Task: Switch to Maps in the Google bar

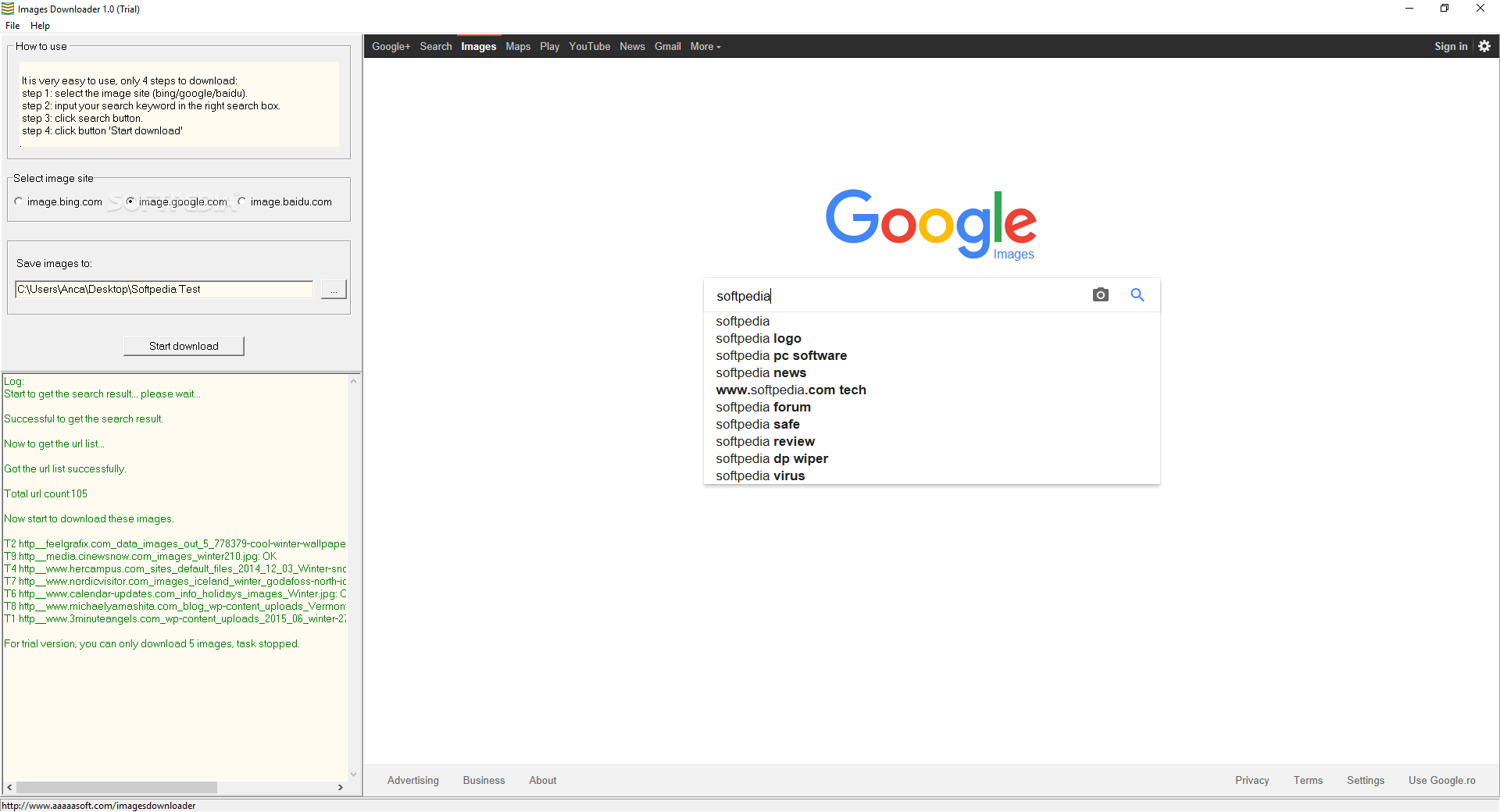Action: click(x=518, y=46)
